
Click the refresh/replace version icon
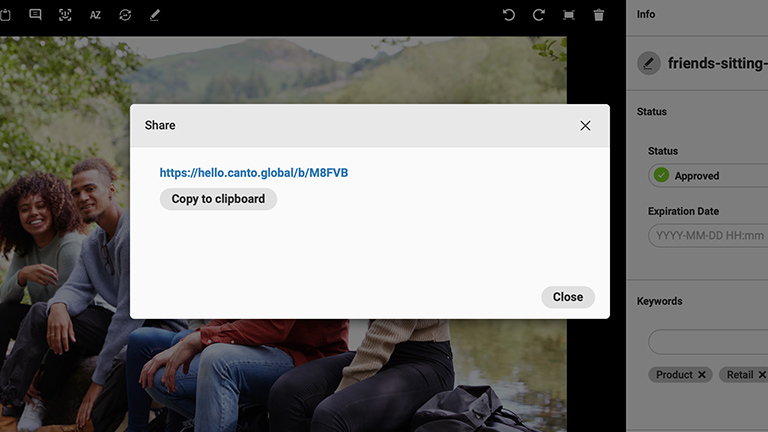point(125,15)
